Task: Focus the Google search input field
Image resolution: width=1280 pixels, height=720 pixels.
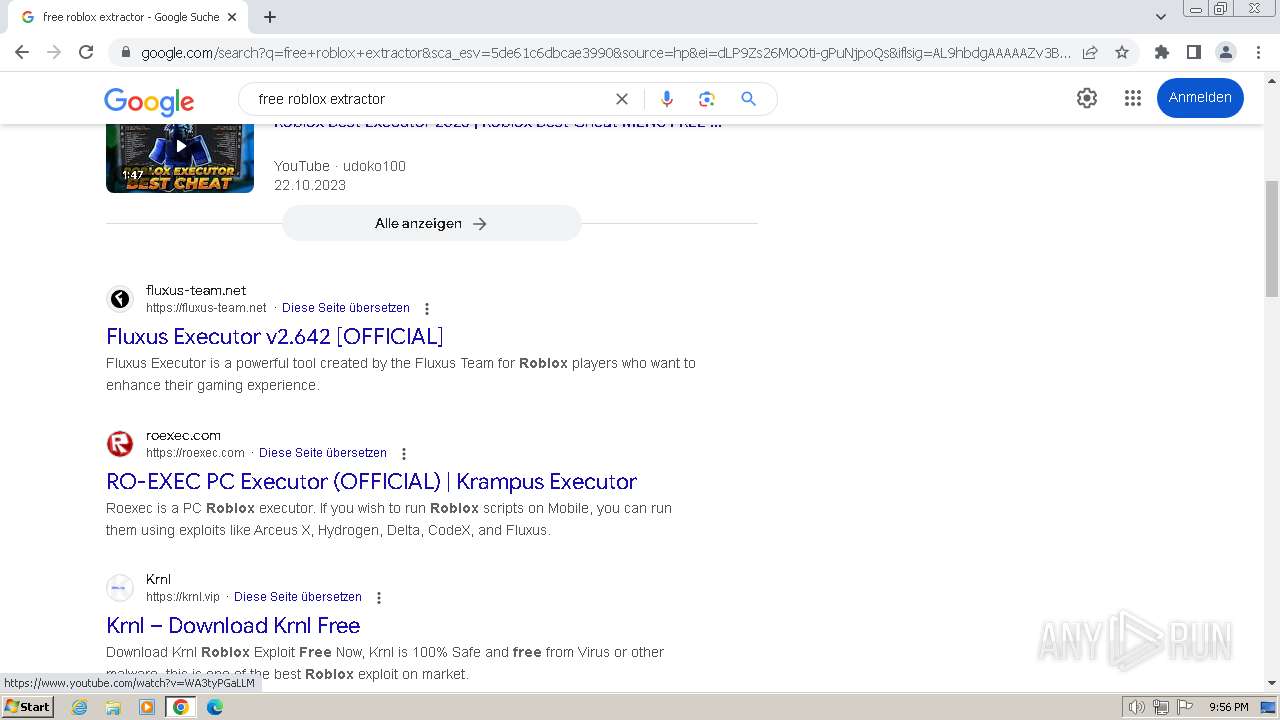Action: pos(430,99)
